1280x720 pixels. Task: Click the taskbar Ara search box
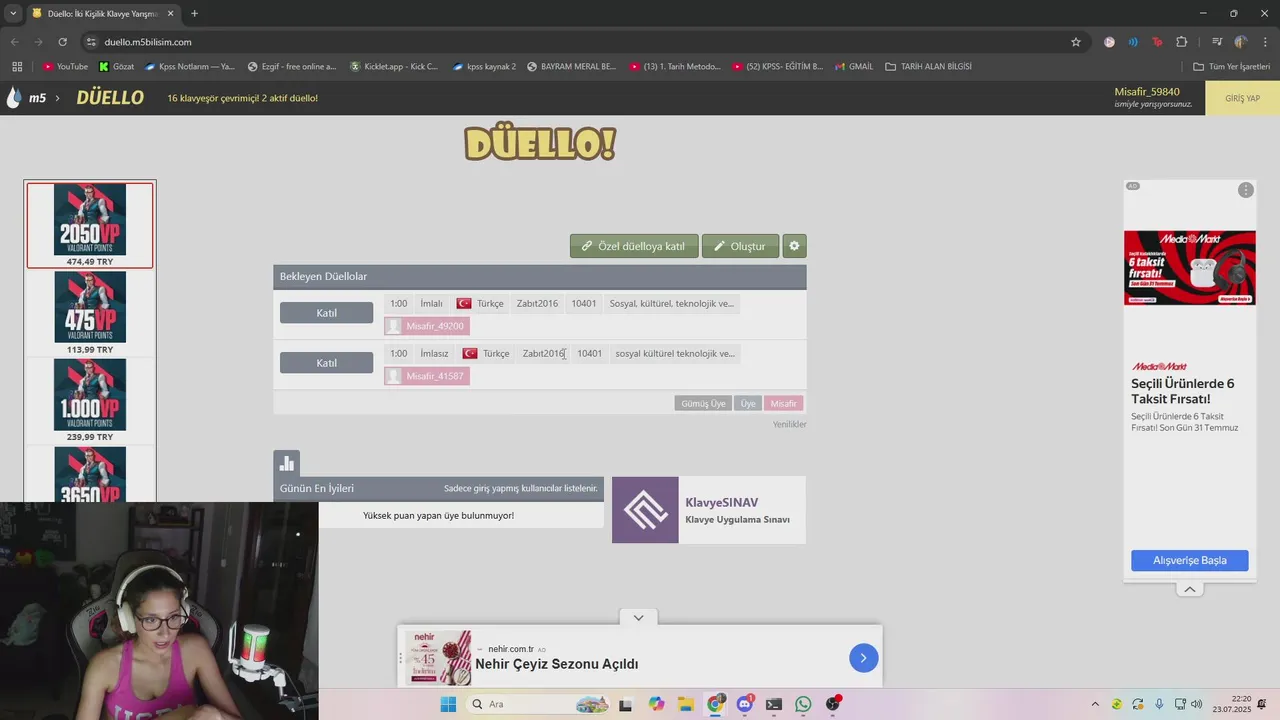pyautogui.click(x=538, y=704)
